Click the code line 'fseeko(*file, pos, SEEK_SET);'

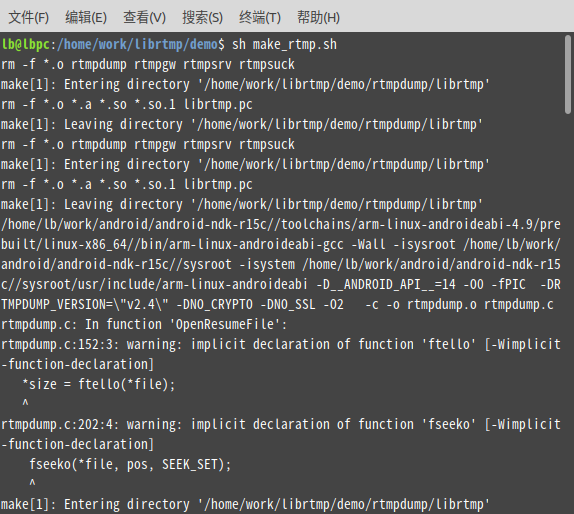click(130, 464)
